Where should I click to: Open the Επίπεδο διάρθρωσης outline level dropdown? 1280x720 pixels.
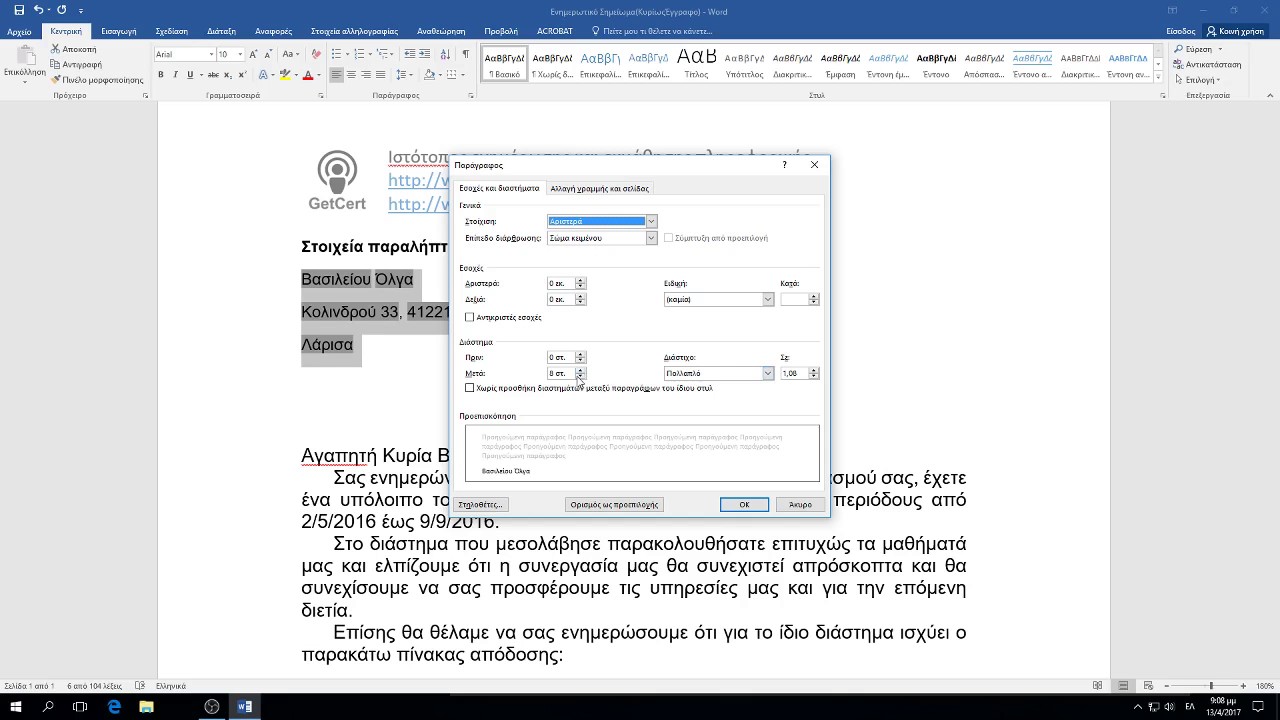tap(651, 238)
